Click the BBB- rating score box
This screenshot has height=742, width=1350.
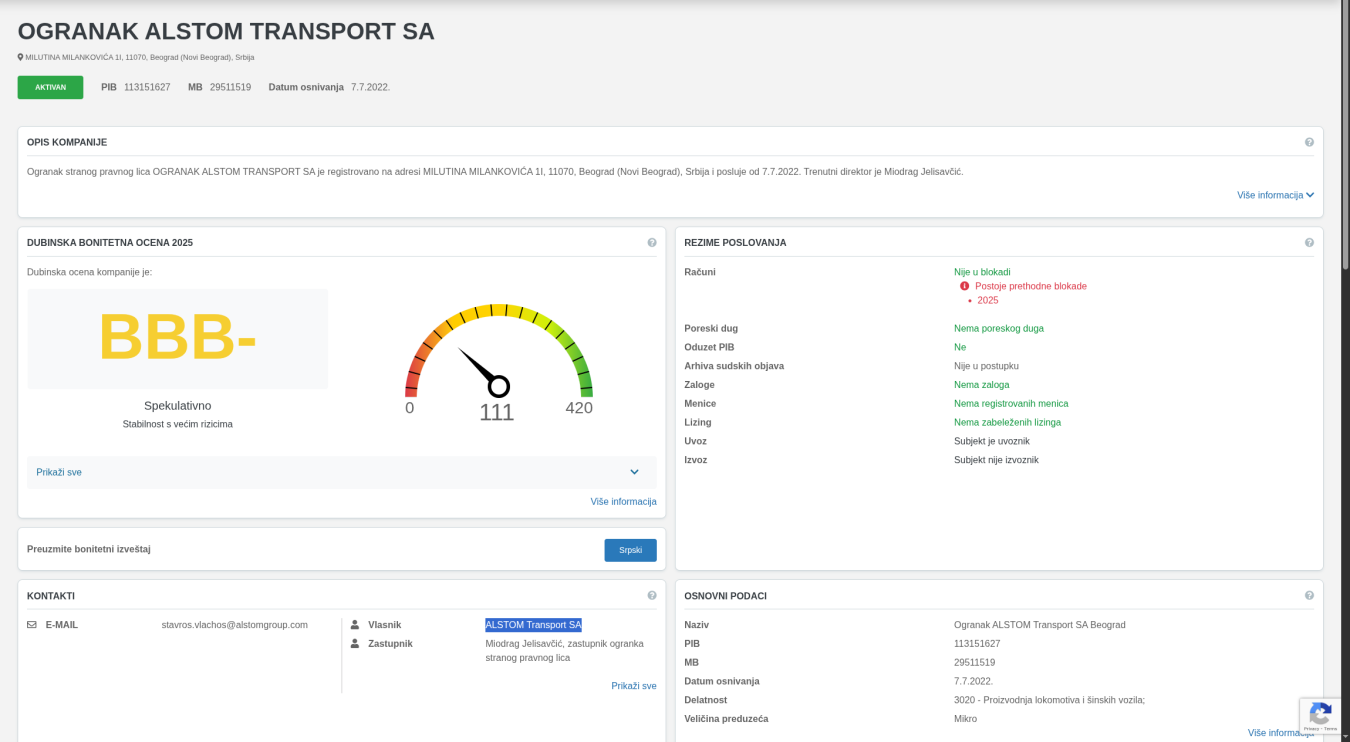click(177, 339)
